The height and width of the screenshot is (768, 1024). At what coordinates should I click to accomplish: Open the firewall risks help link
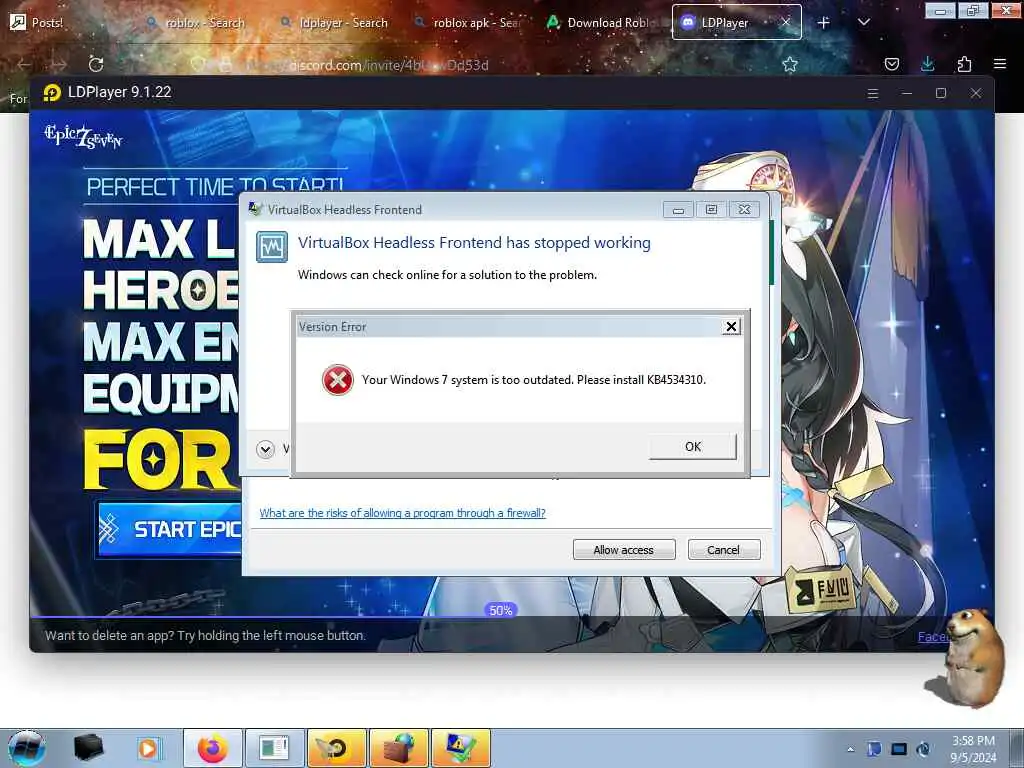[402, 513]
